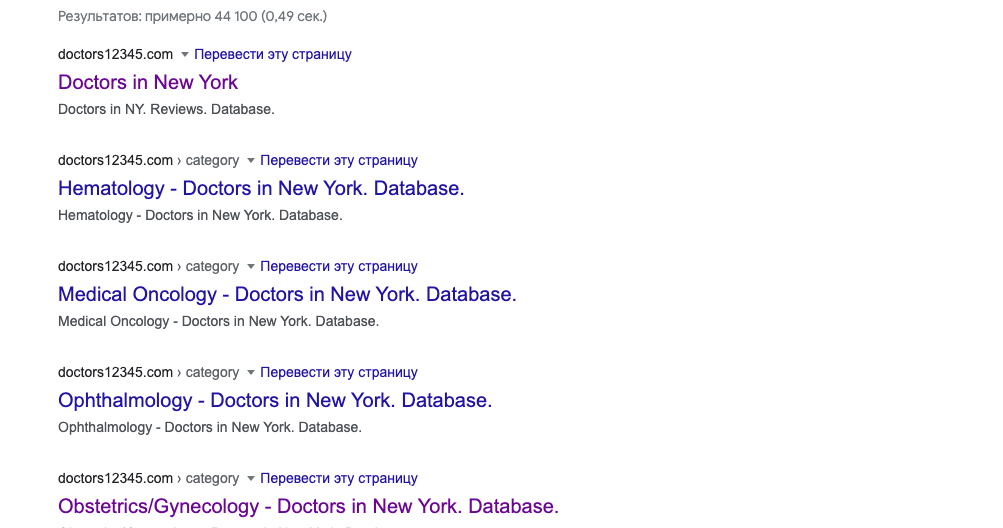Screen dimensions: 1003x528
Task: Click the category breadcrumb above Hematology result
Action: pyautogui.click(x=212, y=161)
